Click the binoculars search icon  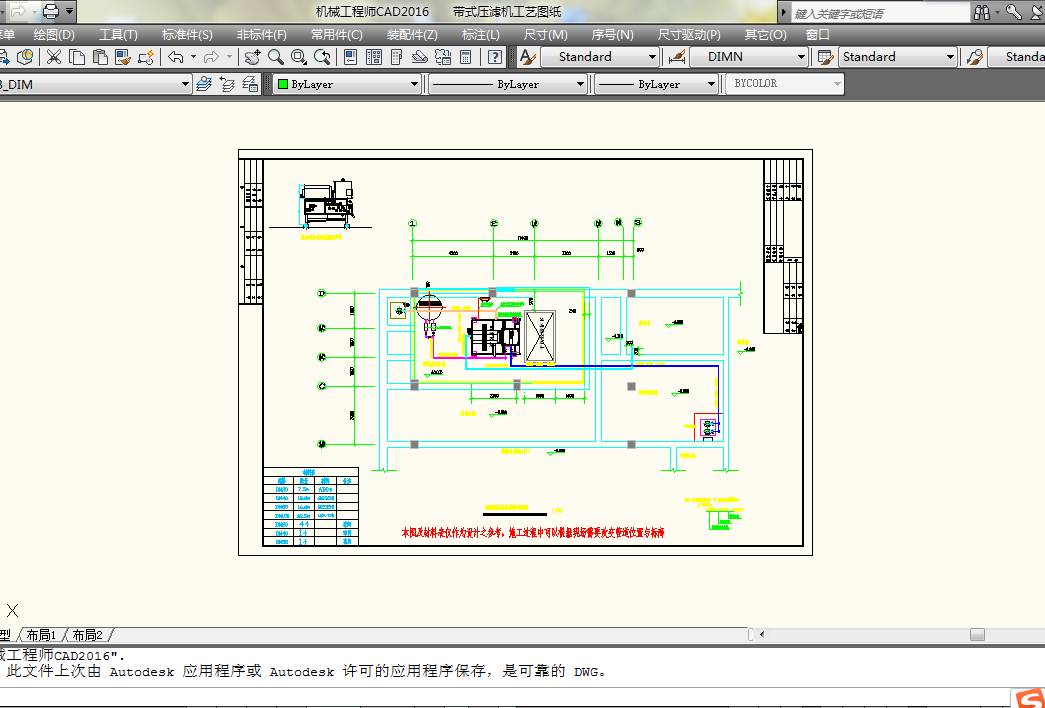tap(982, 11)
